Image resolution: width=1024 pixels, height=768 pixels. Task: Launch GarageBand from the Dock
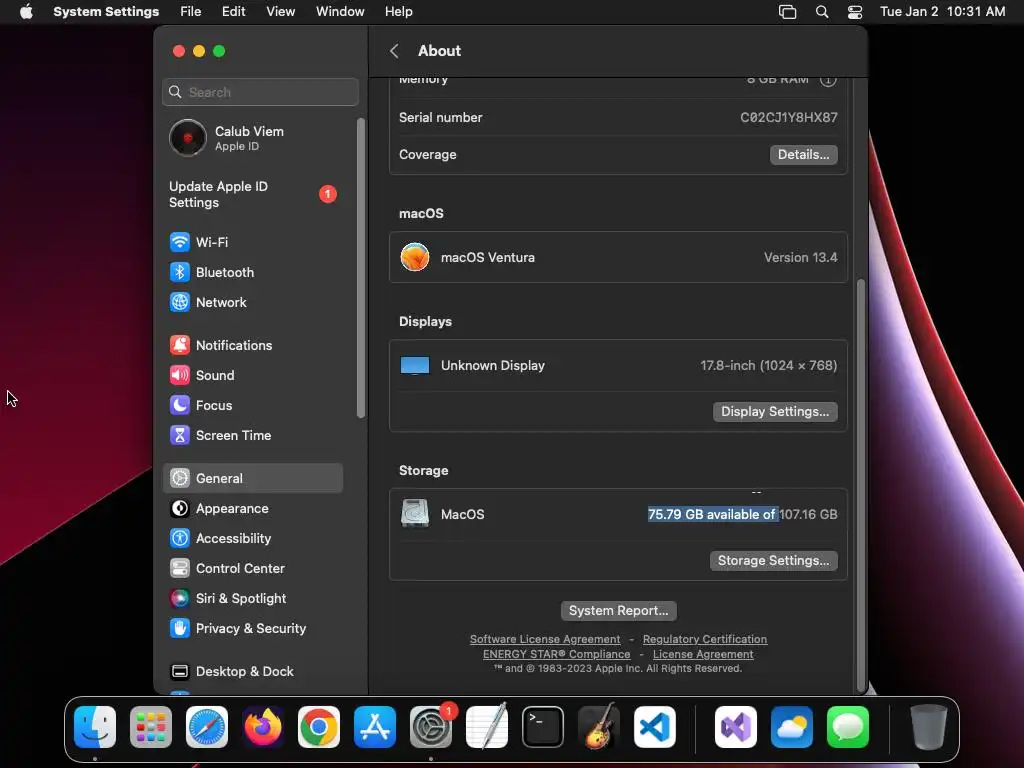(599, 727)
